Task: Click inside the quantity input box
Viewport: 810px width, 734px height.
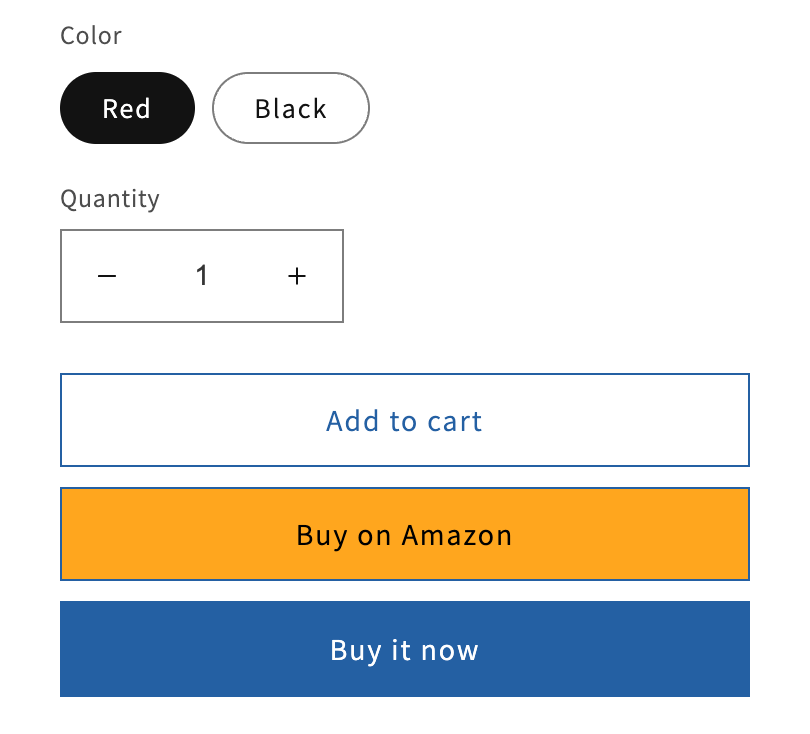Action: 201,276
